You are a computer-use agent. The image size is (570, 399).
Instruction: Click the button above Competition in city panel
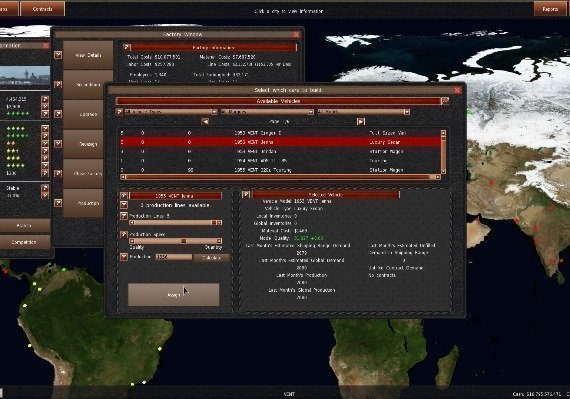[x=24, y=226]
